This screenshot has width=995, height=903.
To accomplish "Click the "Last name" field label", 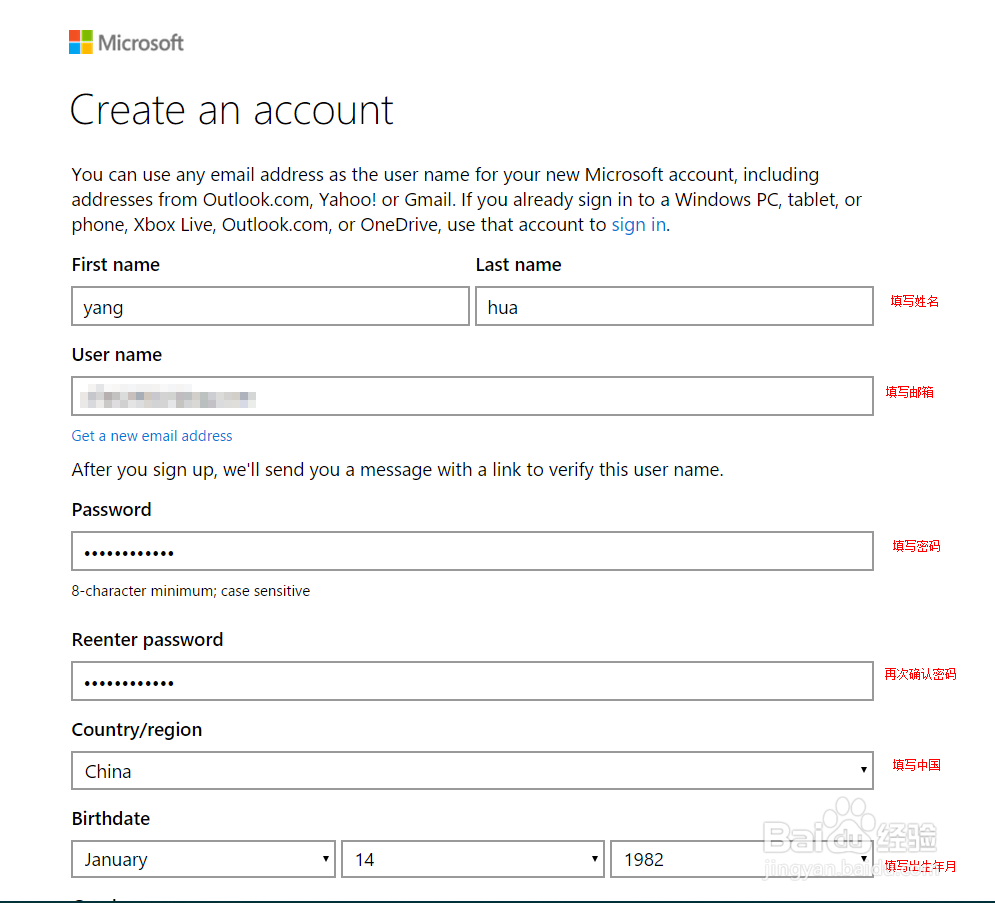I will pos(518,265).
